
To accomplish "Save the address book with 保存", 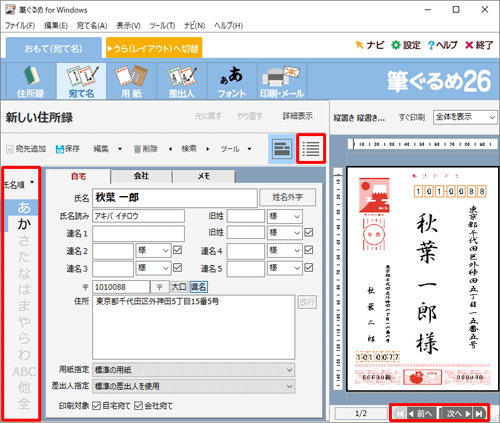I will [x=68, y=149].
